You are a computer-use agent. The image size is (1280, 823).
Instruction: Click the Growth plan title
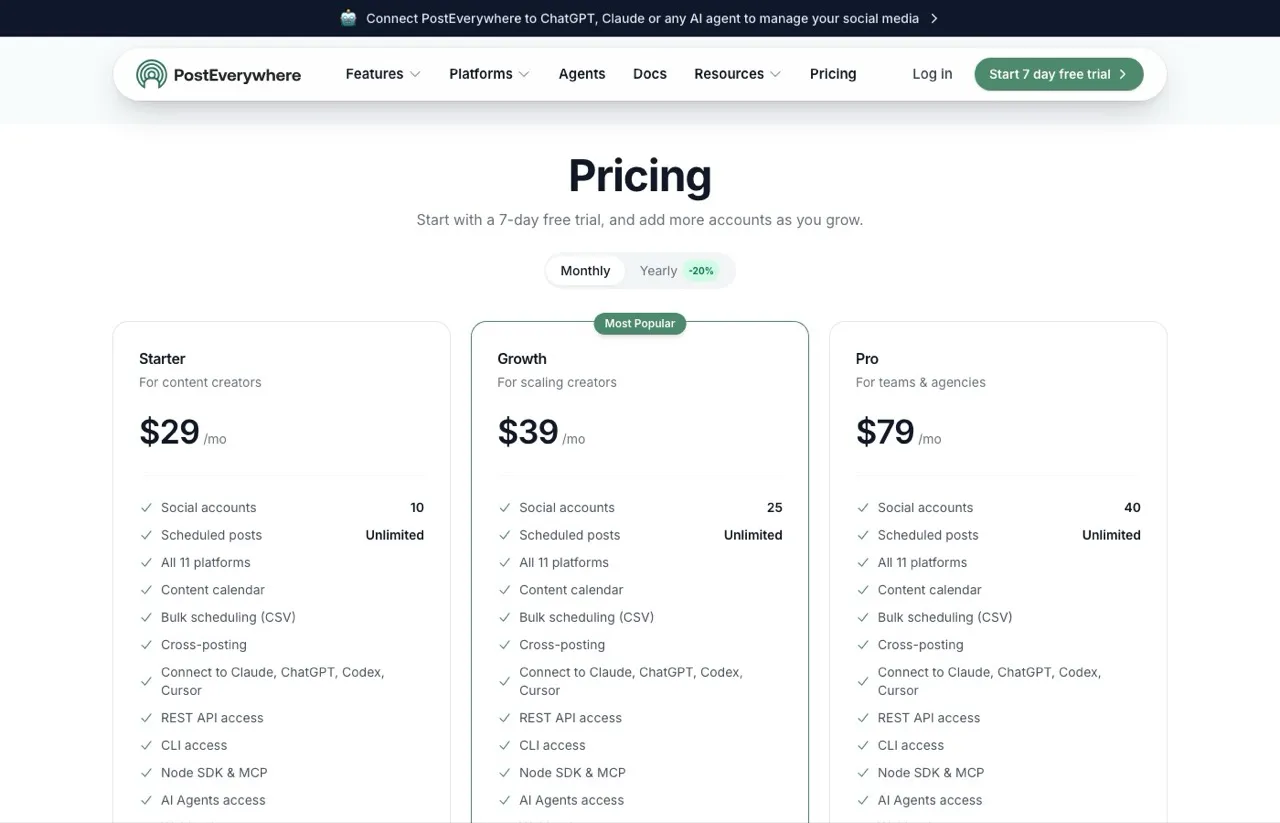(522, 359)
